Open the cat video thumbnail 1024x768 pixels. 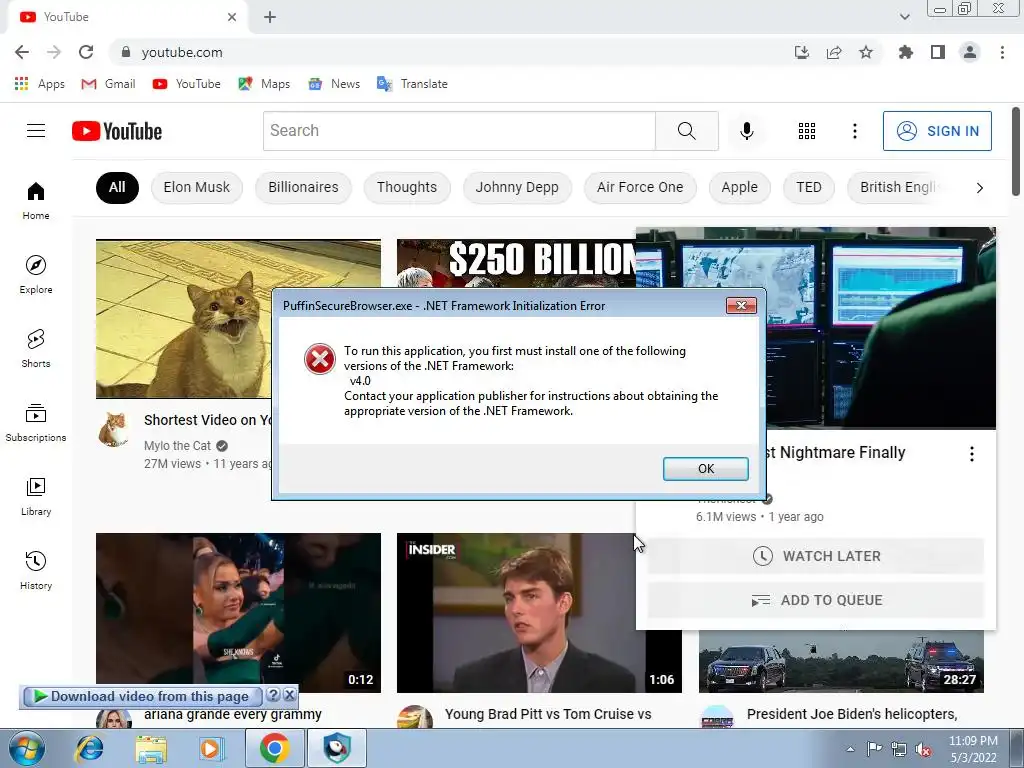(x=184, y=319)
